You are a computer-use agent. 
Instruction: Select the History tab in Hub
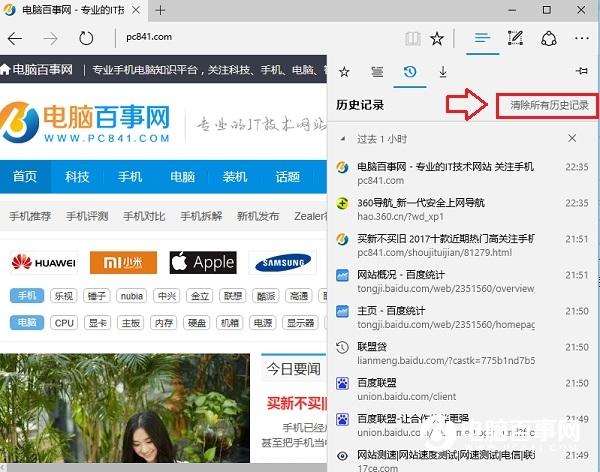(410, 72)
